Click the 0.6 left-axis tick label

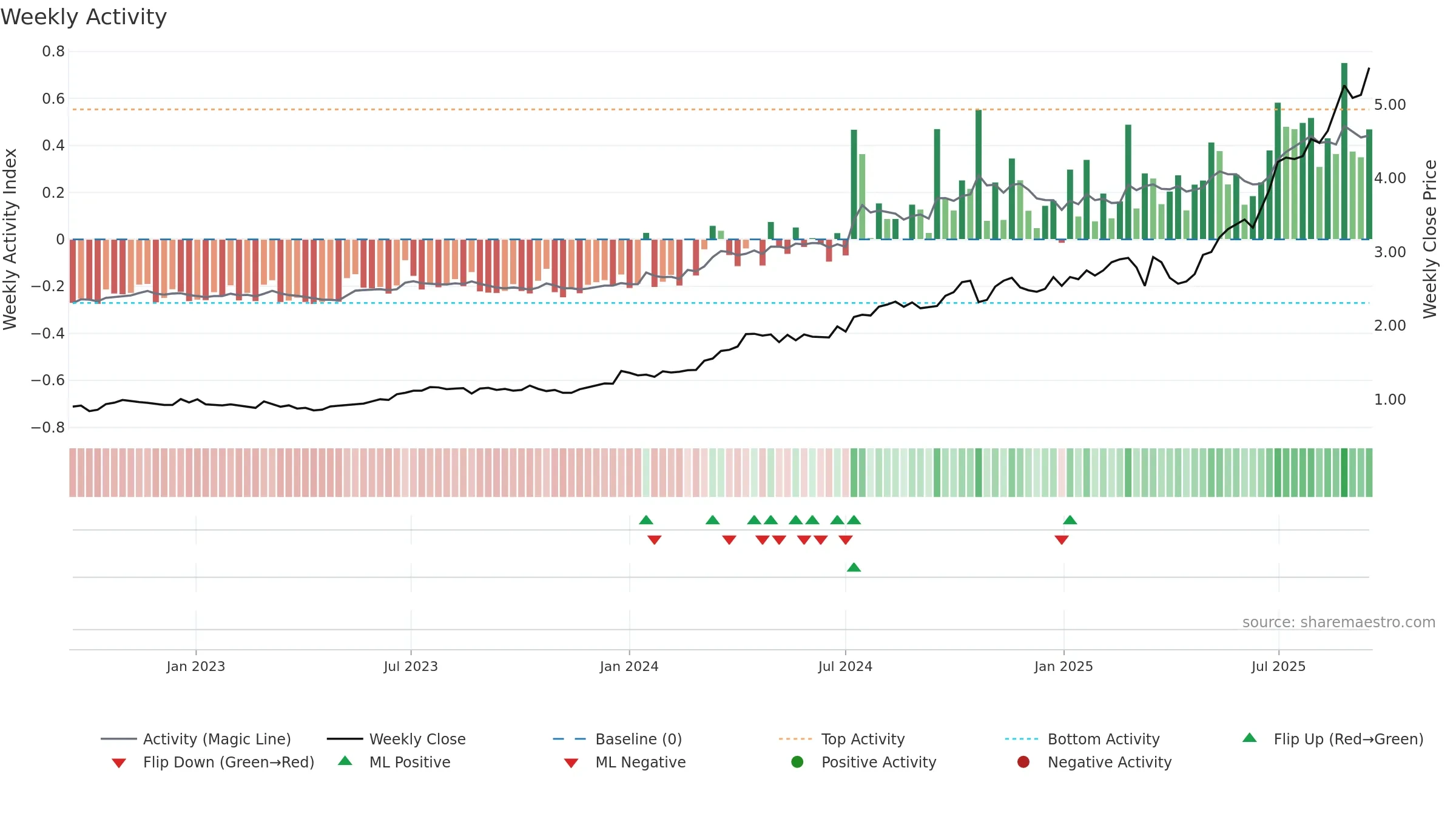53,99
